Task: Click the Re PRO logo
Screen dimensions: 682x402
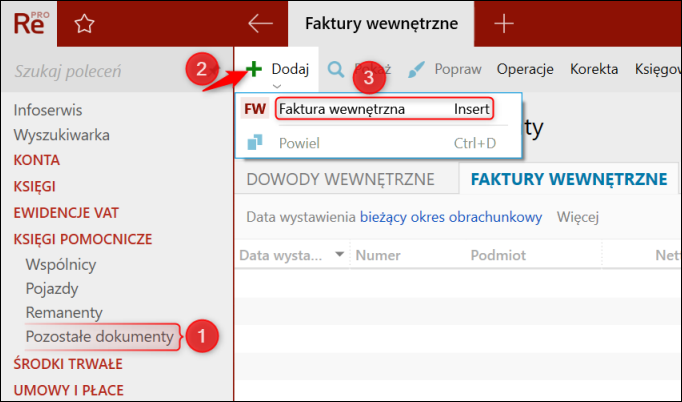Action: click(x=30, y=23)
